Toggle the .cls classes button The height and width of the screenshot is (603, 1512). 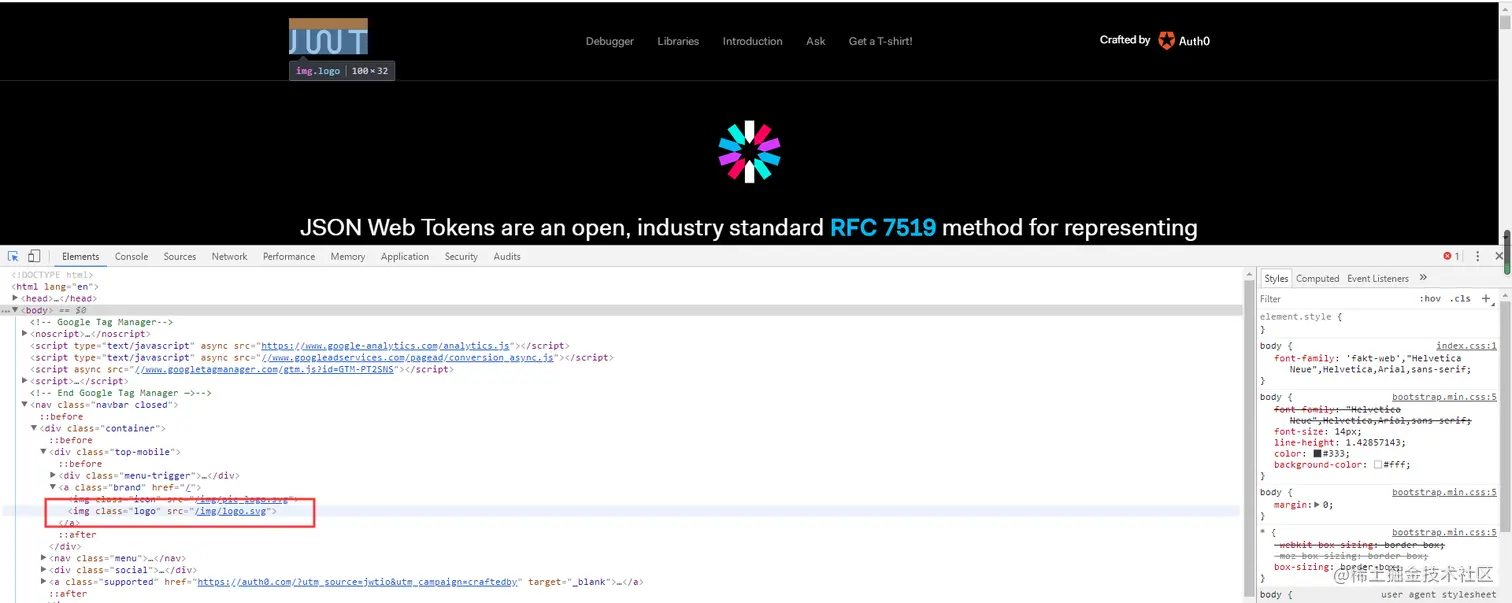[x=1461, y=298]
